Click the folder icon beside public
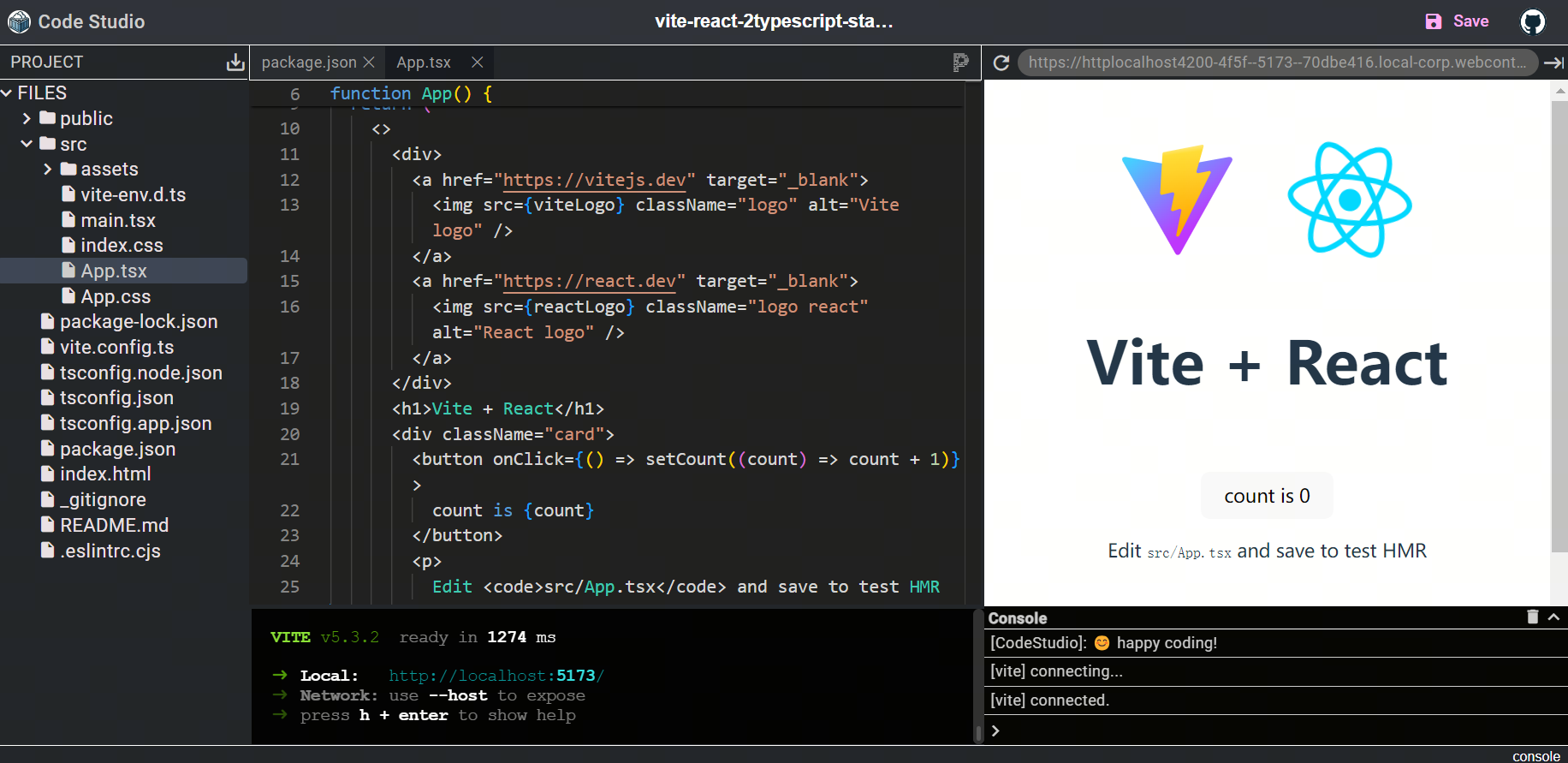The height and width of the screenshot is (763, 1568). point(48,118)
